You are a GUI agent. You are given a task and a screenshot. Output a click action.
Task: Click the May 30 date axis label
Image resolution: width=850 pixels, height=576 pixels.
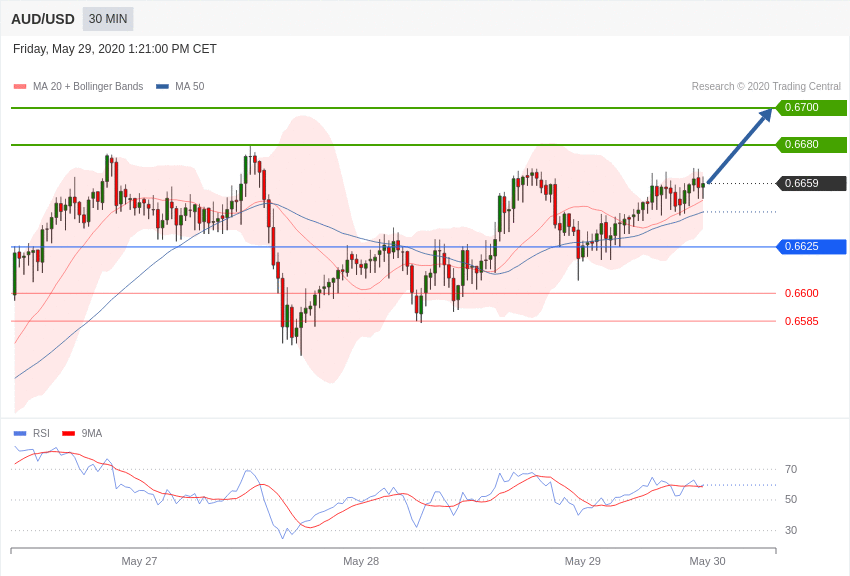pyautogui.click(x=707, y=561)
